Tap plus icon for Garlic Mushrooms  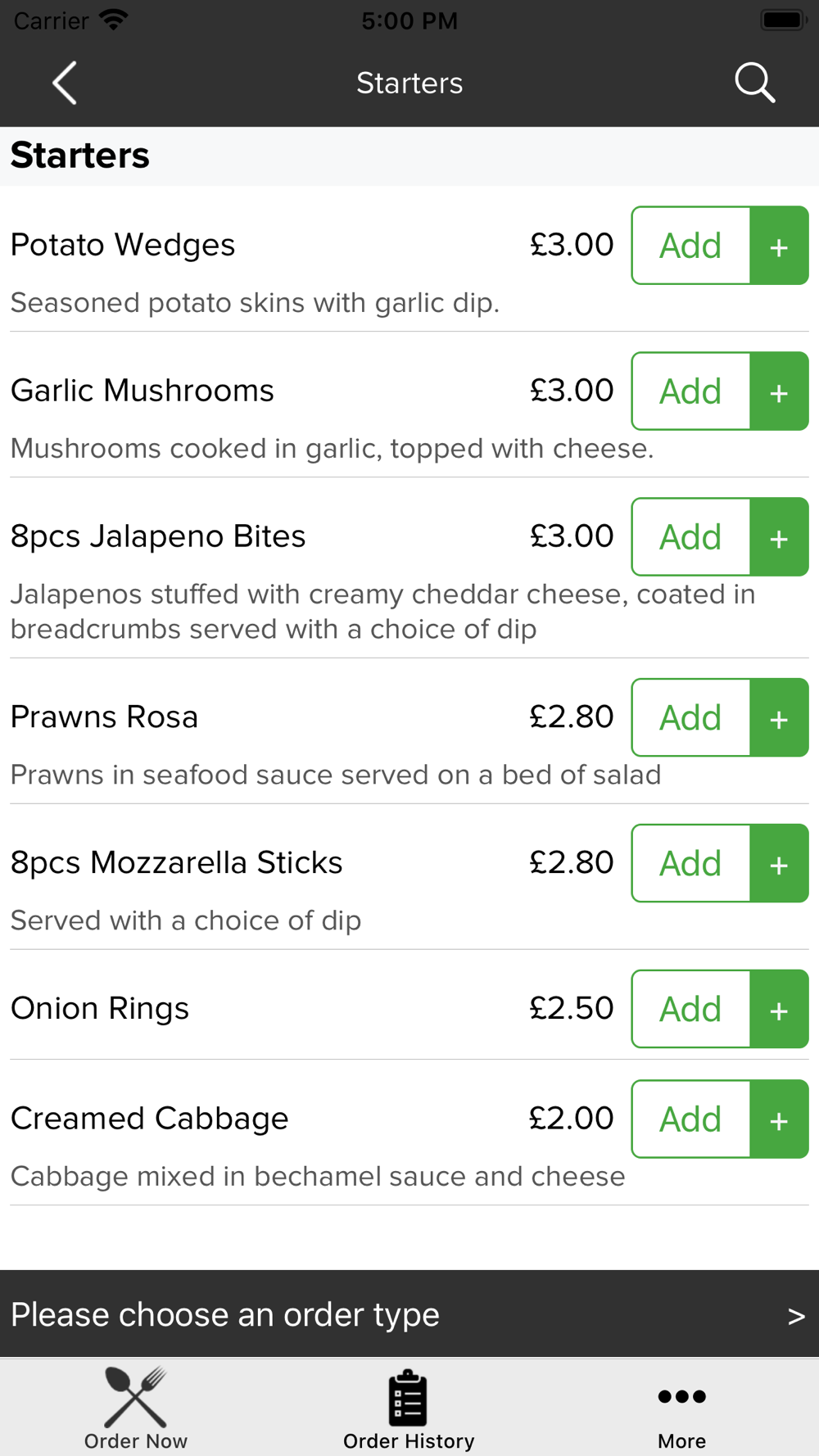tap(780, 391)
